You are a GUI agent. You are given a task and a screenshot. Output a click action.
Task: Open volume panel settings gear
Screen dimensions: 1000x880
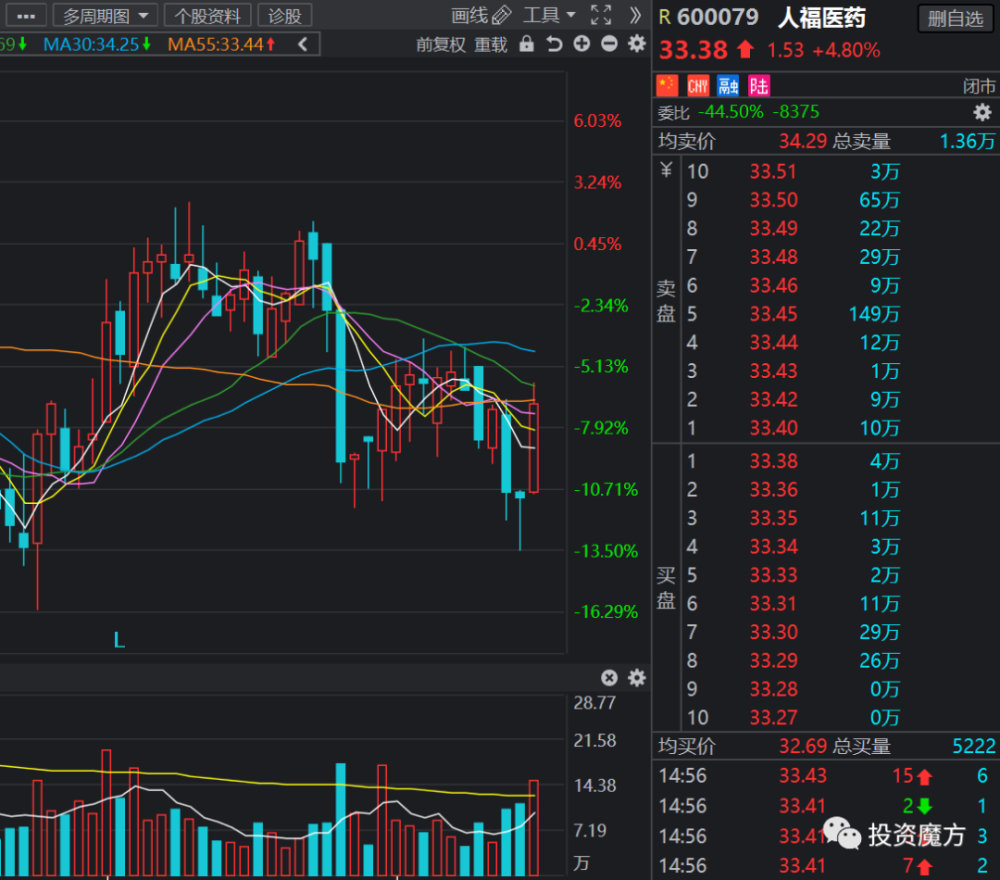pyautogui.click(x=636, y=677)
